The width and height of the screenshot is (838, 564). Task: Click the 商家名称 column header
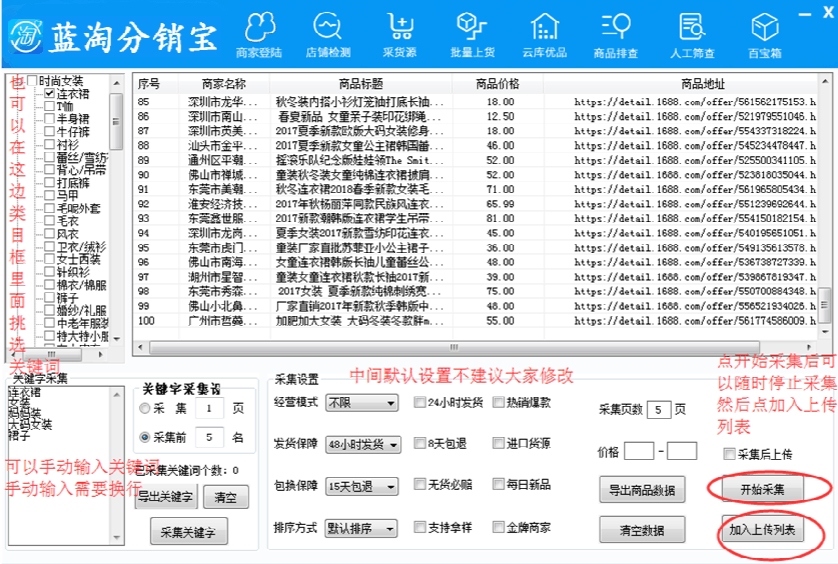pyautogui.click(x=224, y=84)
